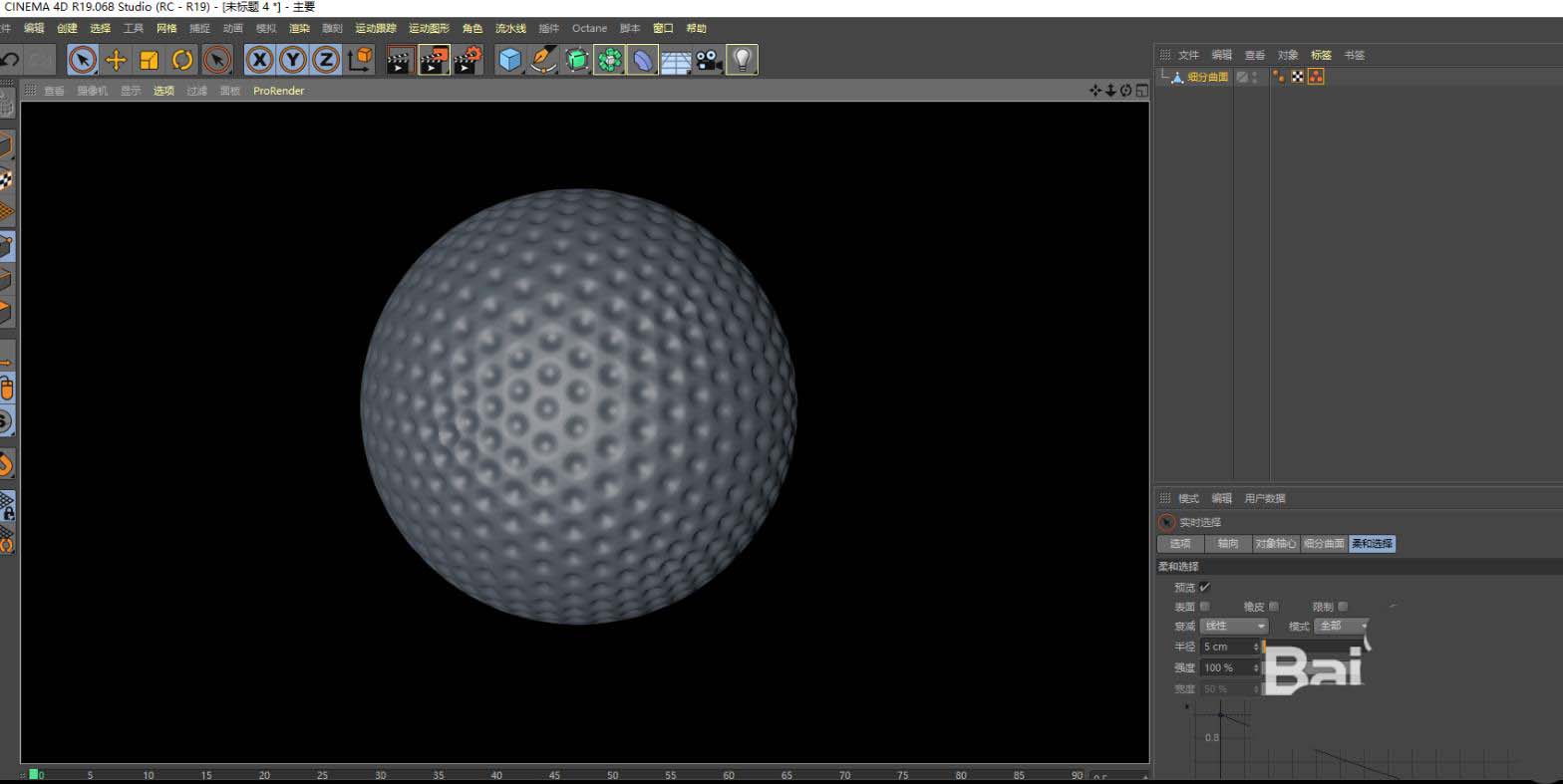Viewport: 1563px width, 784px height.
Task: Click the Camera object icon
Action: pyautogui.click(x=708, y=60)
